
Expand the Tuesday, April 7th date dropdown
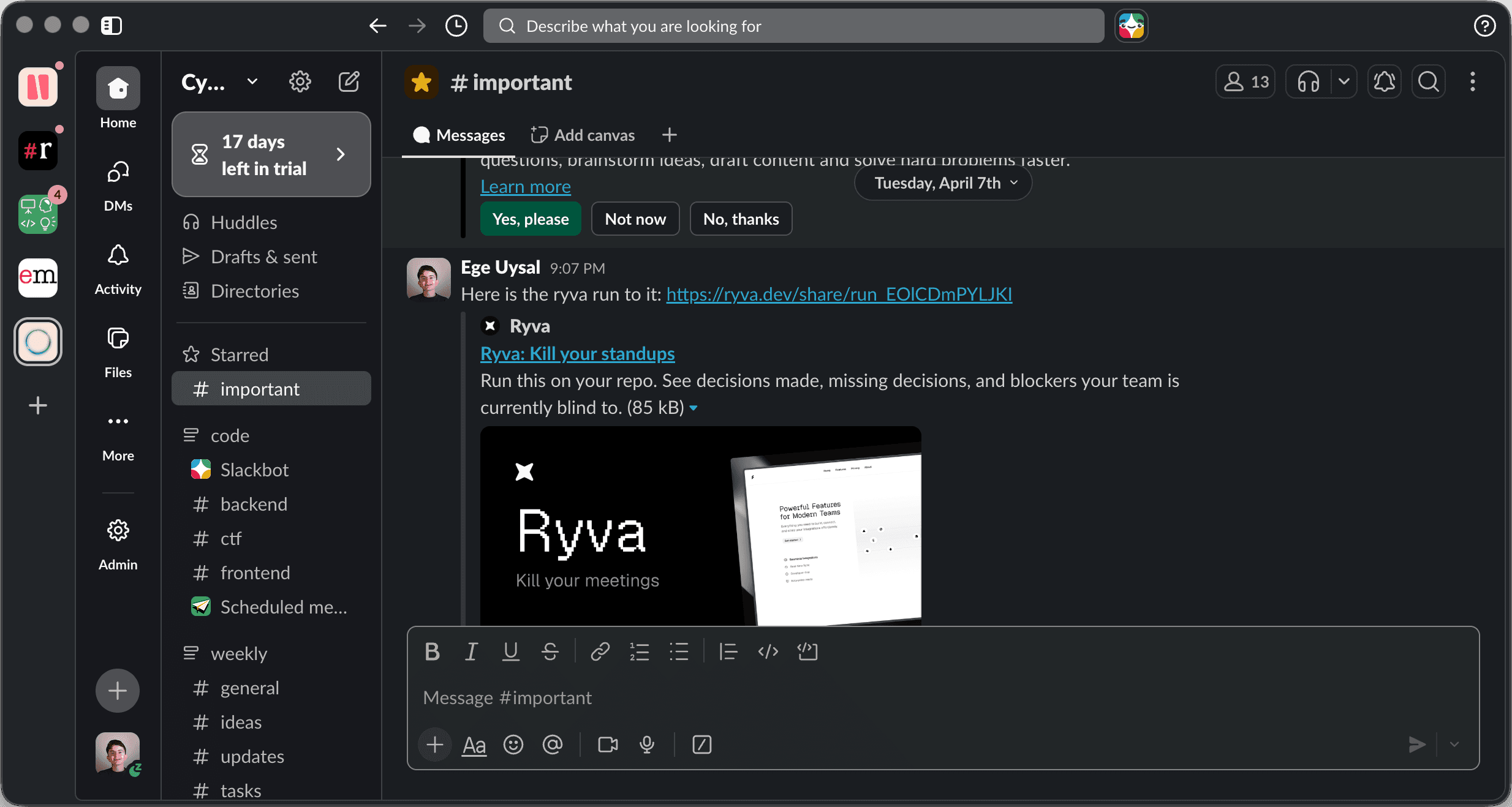[x=943, y=183]
